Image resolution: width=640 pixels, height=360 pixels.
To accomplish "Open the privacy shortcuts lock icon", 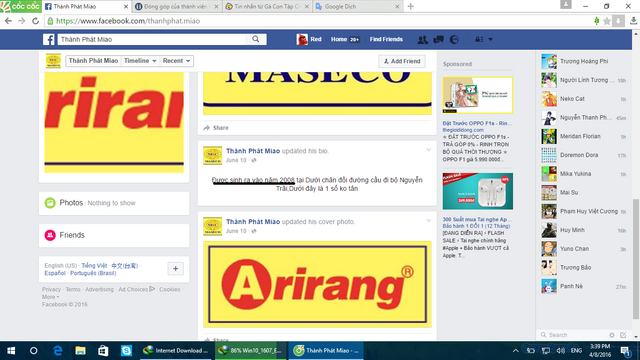I will point(479,40).
